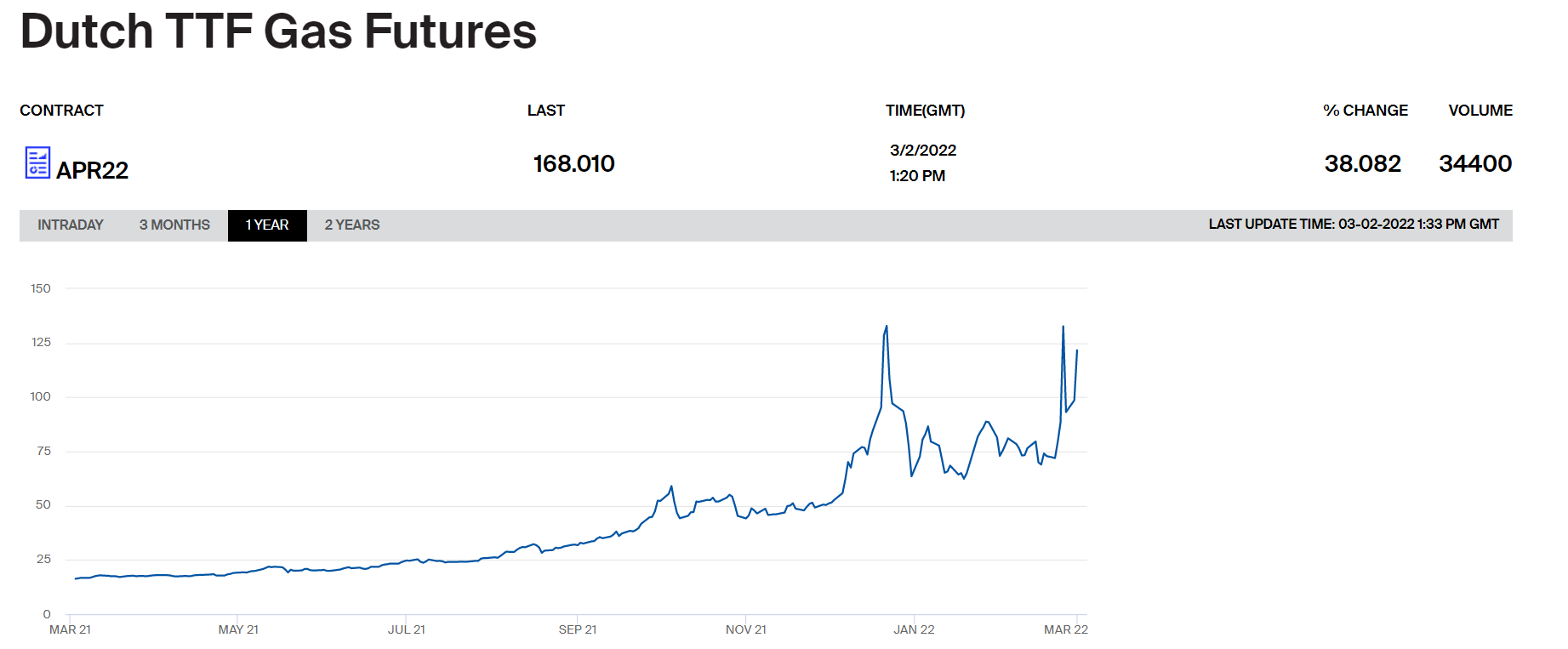Click the VOLUME column header
The height and width of the screenshot is (649, 1568).
[x=1480, y=111]
